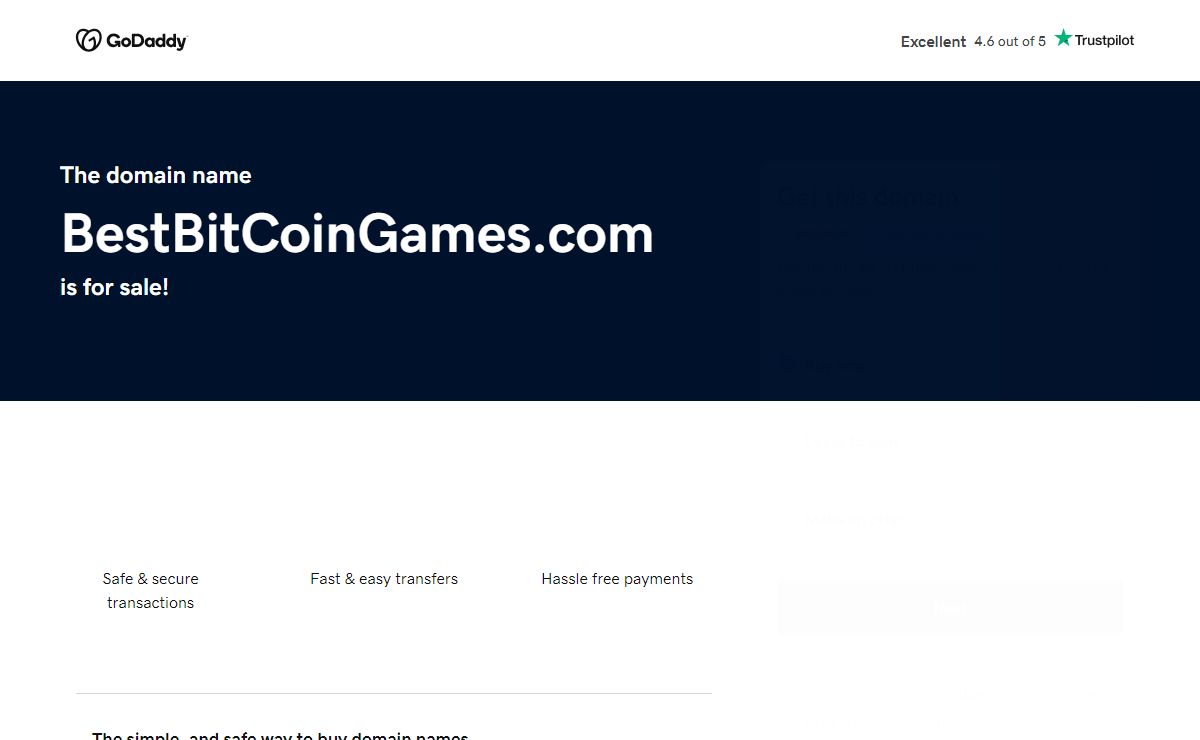This screenshot has height=740, width=1200.
Task: Select the faded Lease to own option
Action: pos(850,441)
